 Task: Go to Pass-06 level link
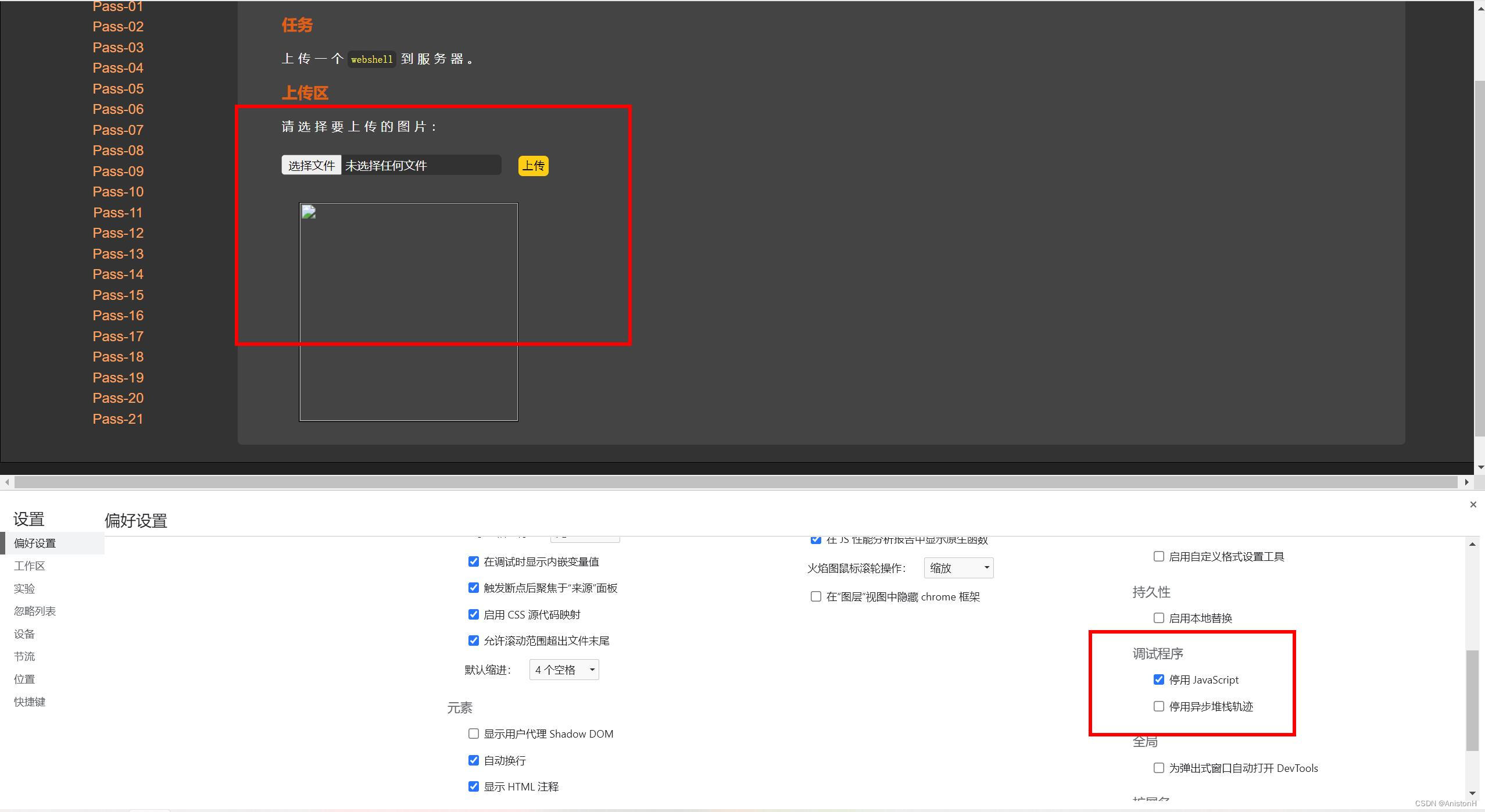pos(118,109)
